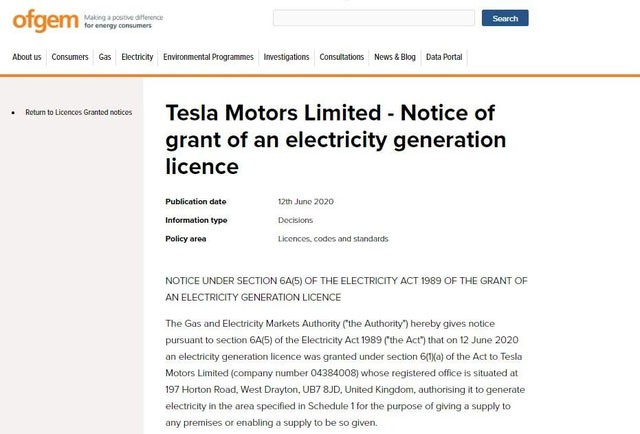
Task: Open the Consultations section
Action: [342, 57]
